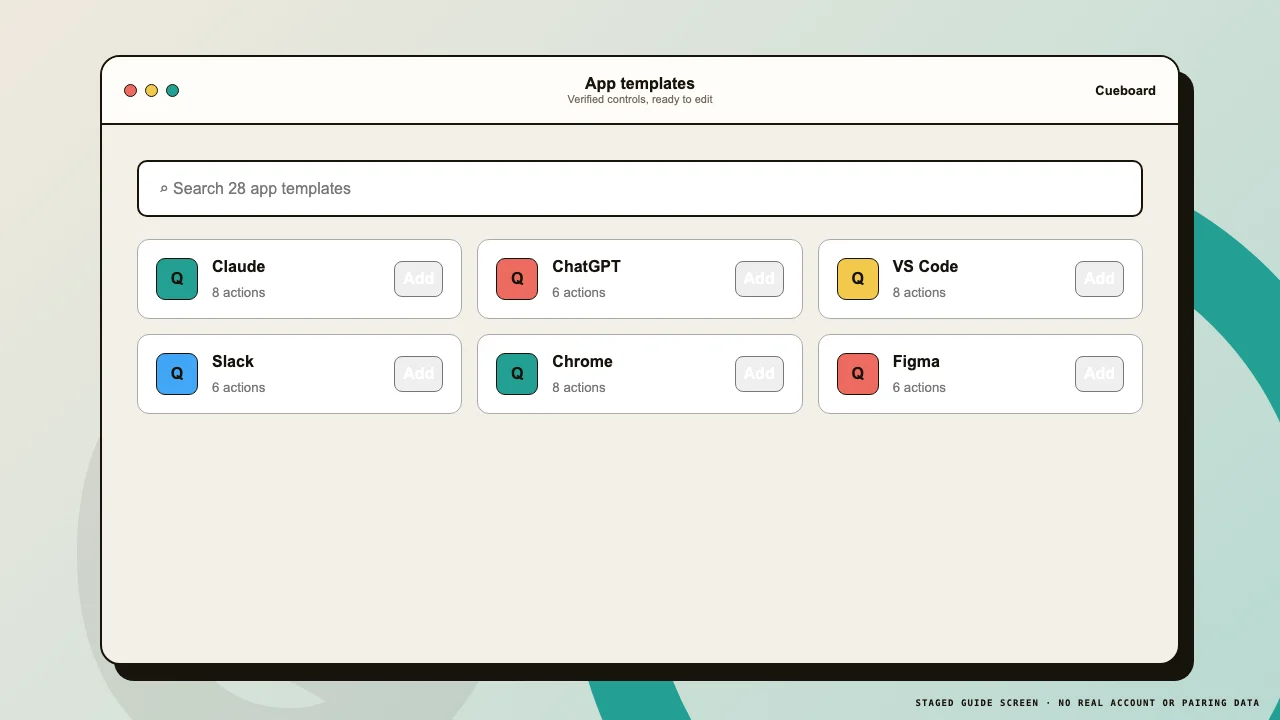Click the search magnifier icon
Image resolution: width=1280 pixels, height=720 pixels.
coord(164,188)
